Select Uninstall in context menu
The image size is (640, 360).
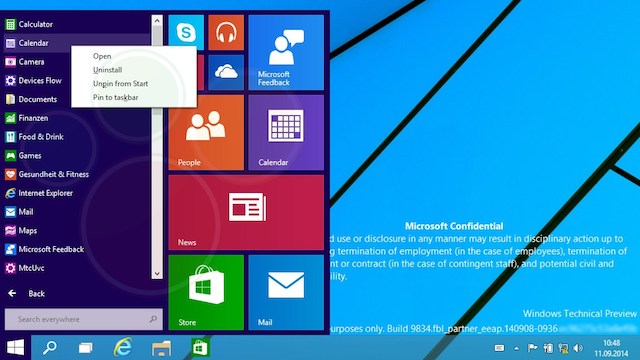click(107, 70)
